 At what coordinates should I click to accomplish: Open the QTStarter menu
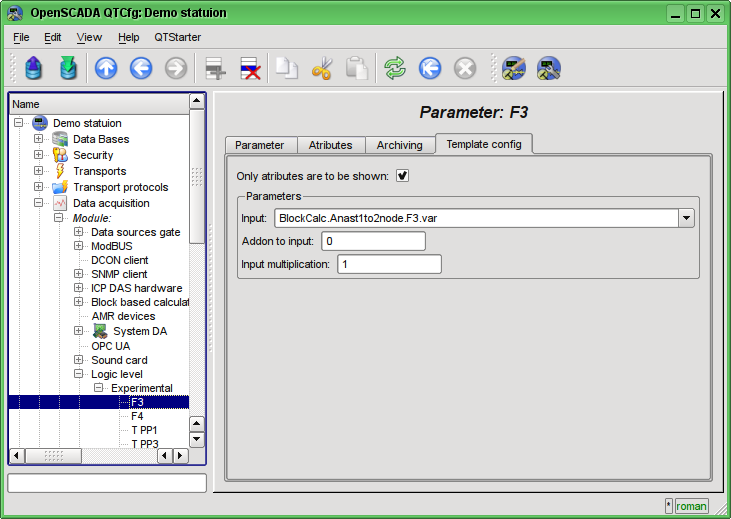[x=177, y=37]
